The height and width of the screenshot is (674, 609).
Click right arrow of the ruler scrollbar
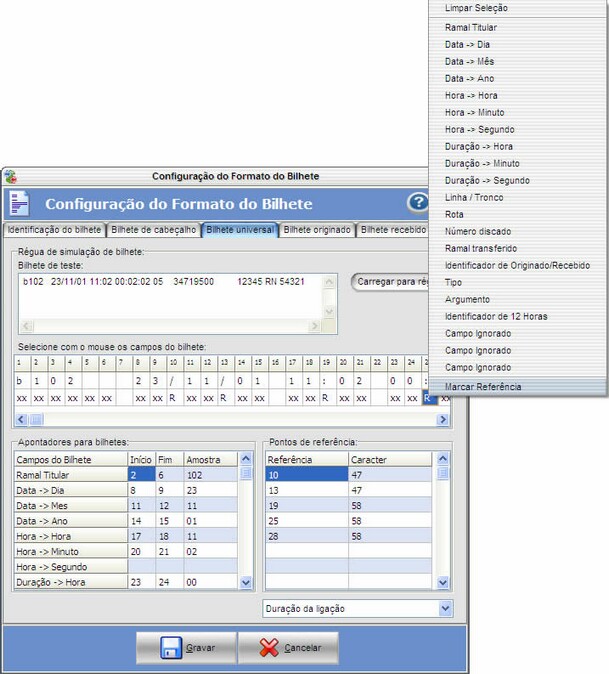click(x=442, y=419)
